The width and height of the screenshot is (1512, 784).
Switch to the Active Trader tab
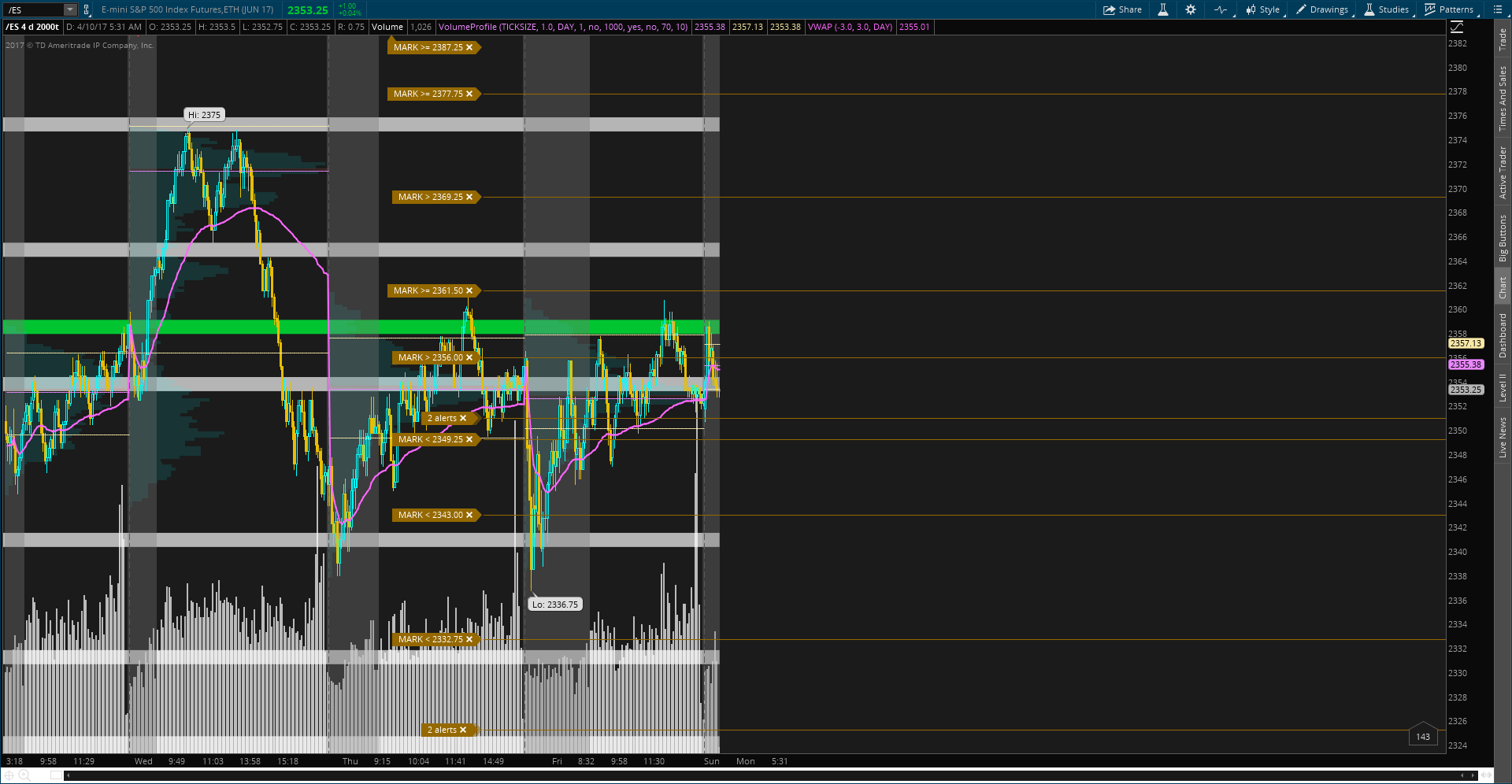[1503, 172]
